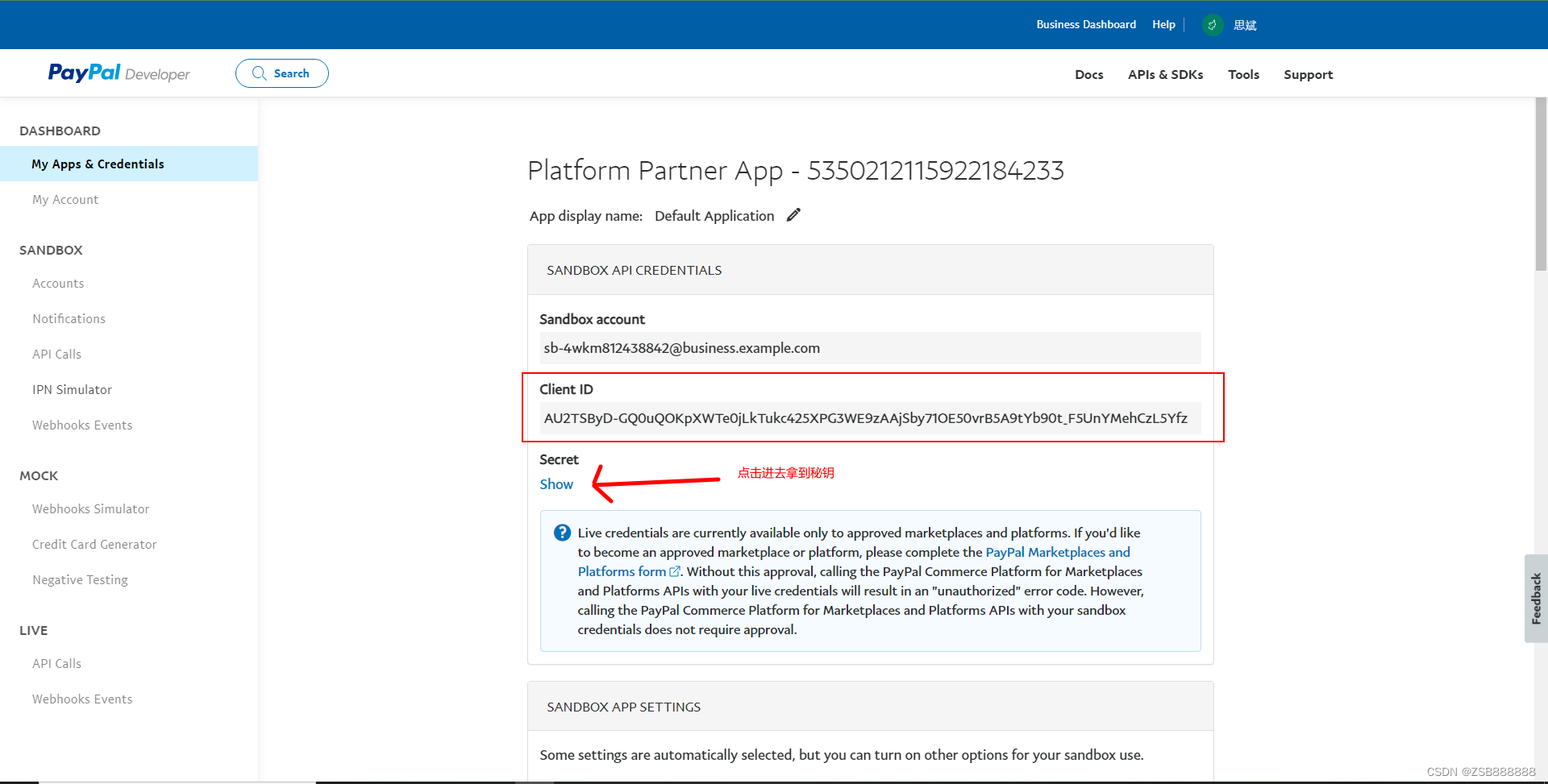The height and width of the screenshot is (784, 1548).
Task: Click the vertical page scrollbar
Action: pos(1541,185)
